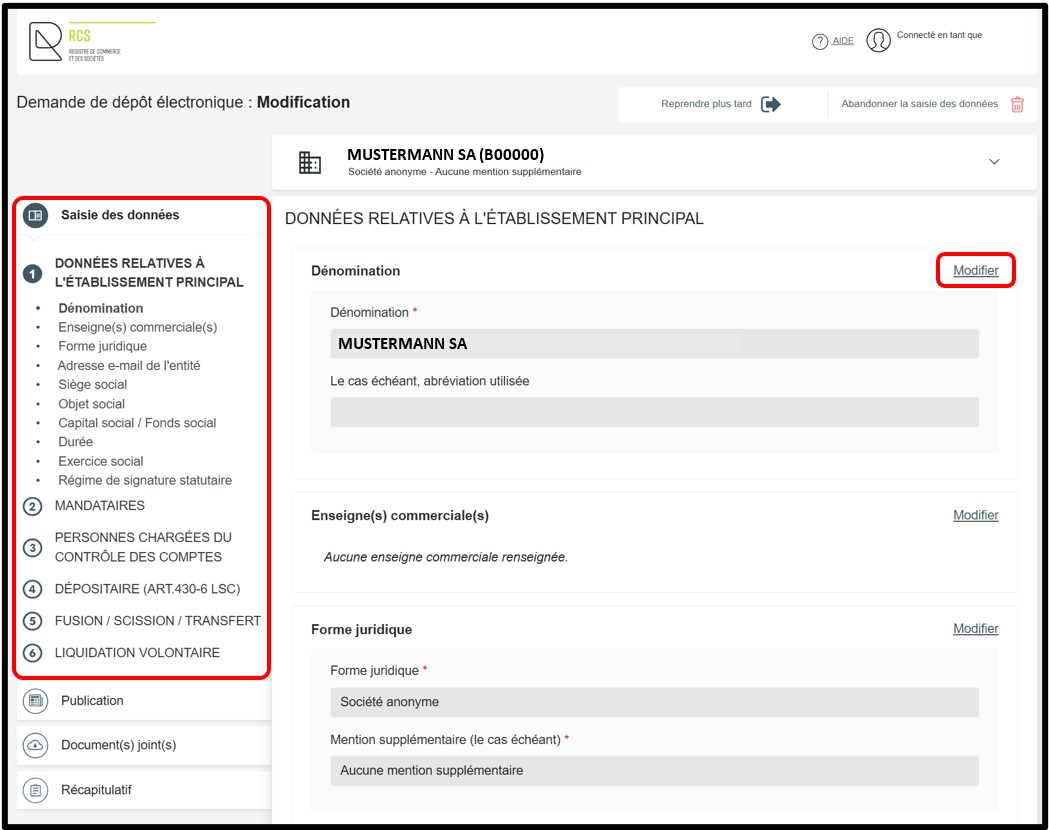Click Modifier link for Enseigne(s) commerciale(s)

coord(975,515)
